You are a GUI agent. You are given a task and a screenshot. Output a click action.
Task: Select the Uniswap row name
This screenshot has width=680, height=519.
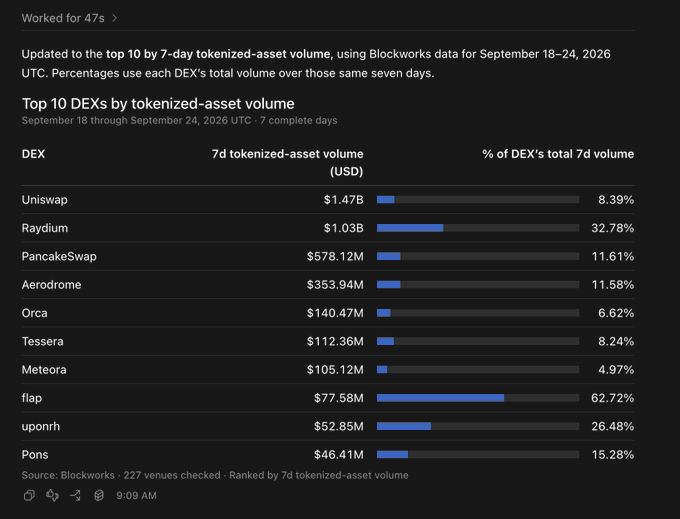[x=45, y=200]
